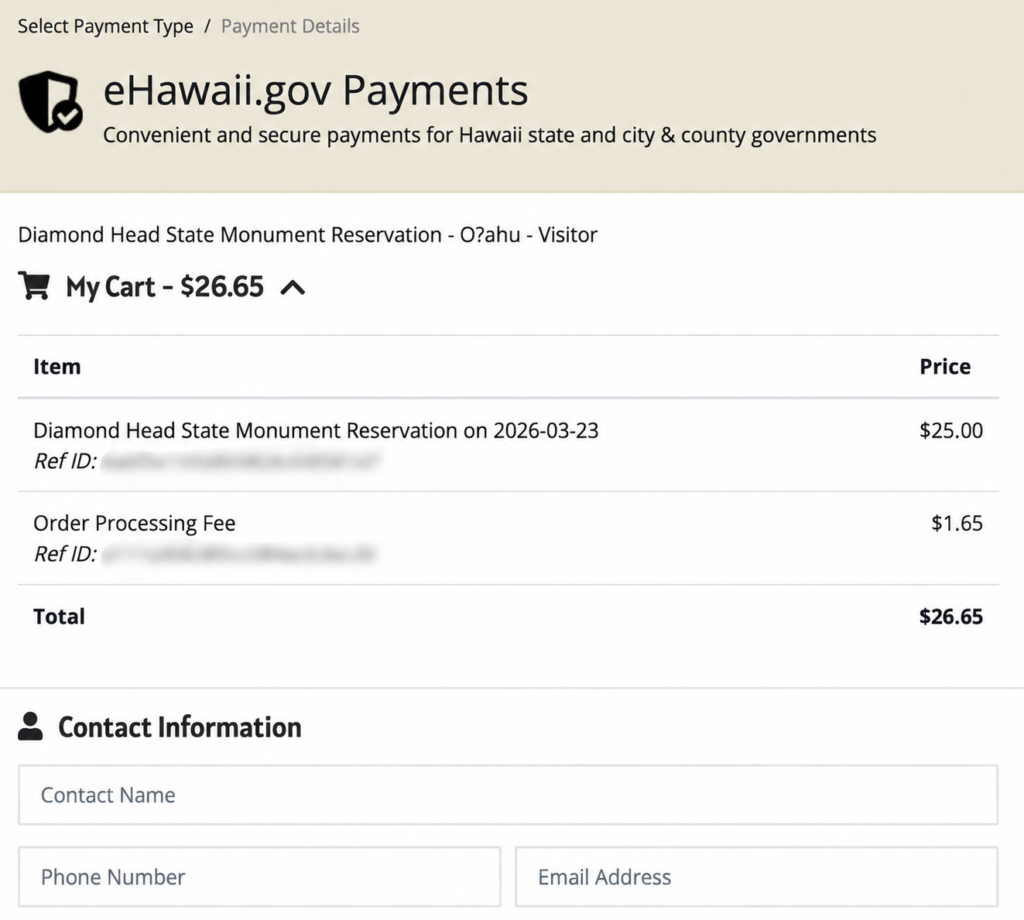1024x920 pixels.
Task: Click the eHawaii.gov Payments title
Action: (315, 89)
